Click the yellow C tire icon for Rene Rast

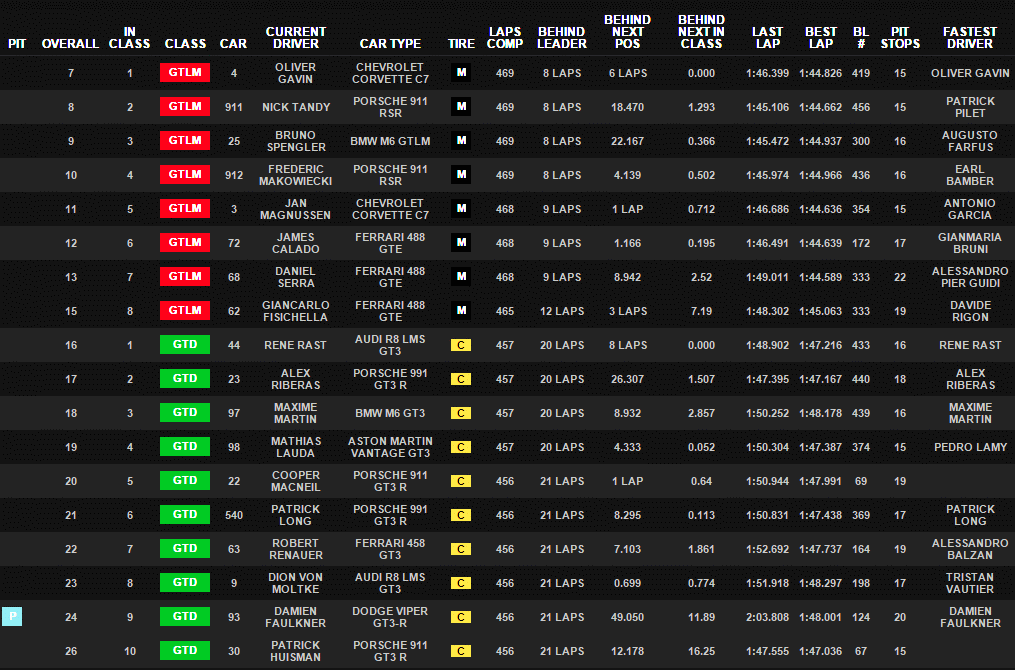(461, 345)
